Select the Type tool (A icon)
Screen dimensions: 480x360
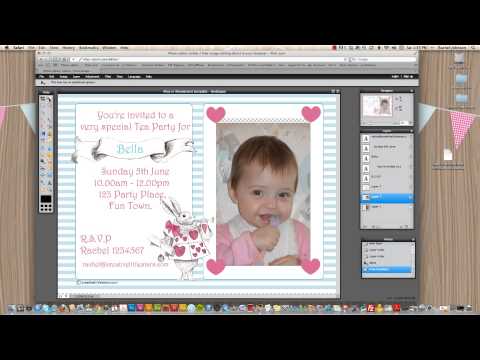tap(50, 183)
